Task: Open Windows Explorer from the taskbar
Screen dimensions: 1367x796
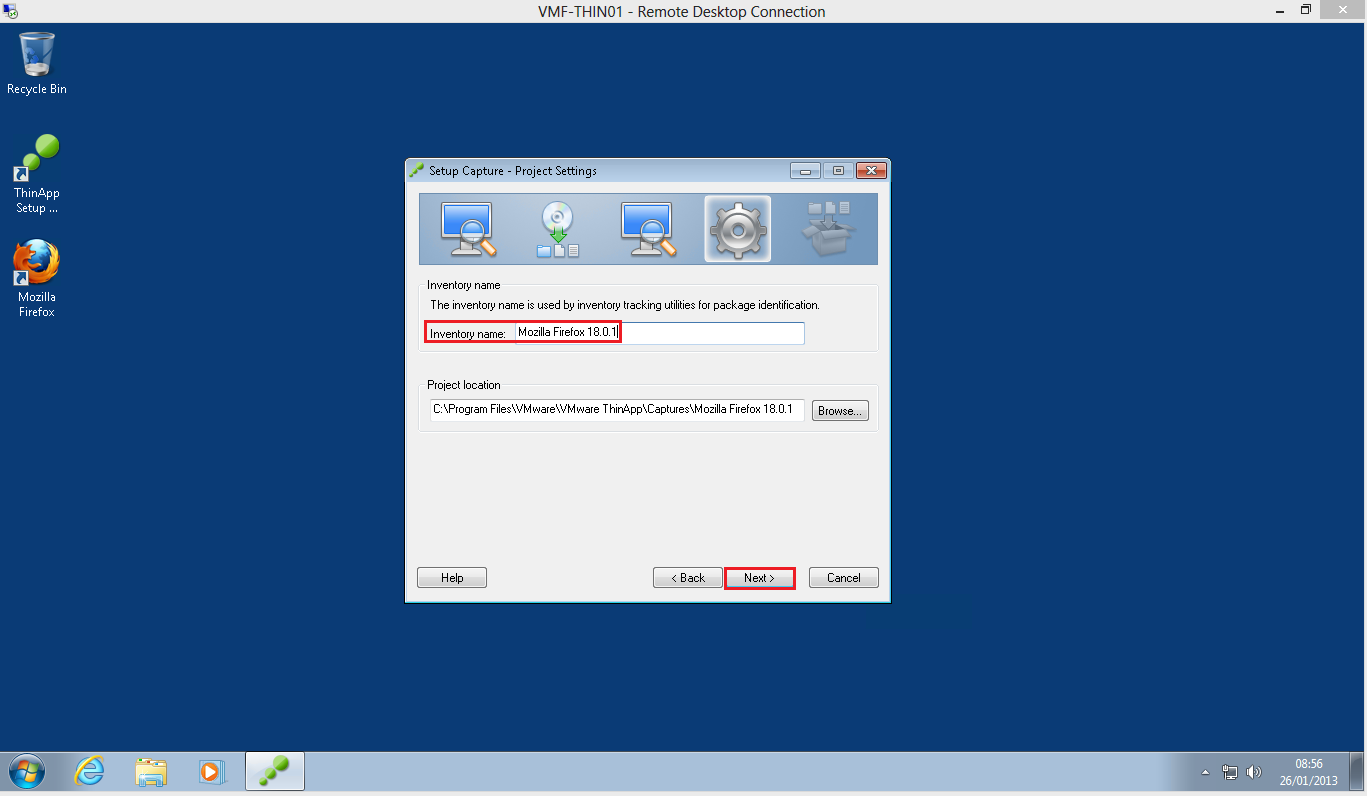Action: (151, 771)
